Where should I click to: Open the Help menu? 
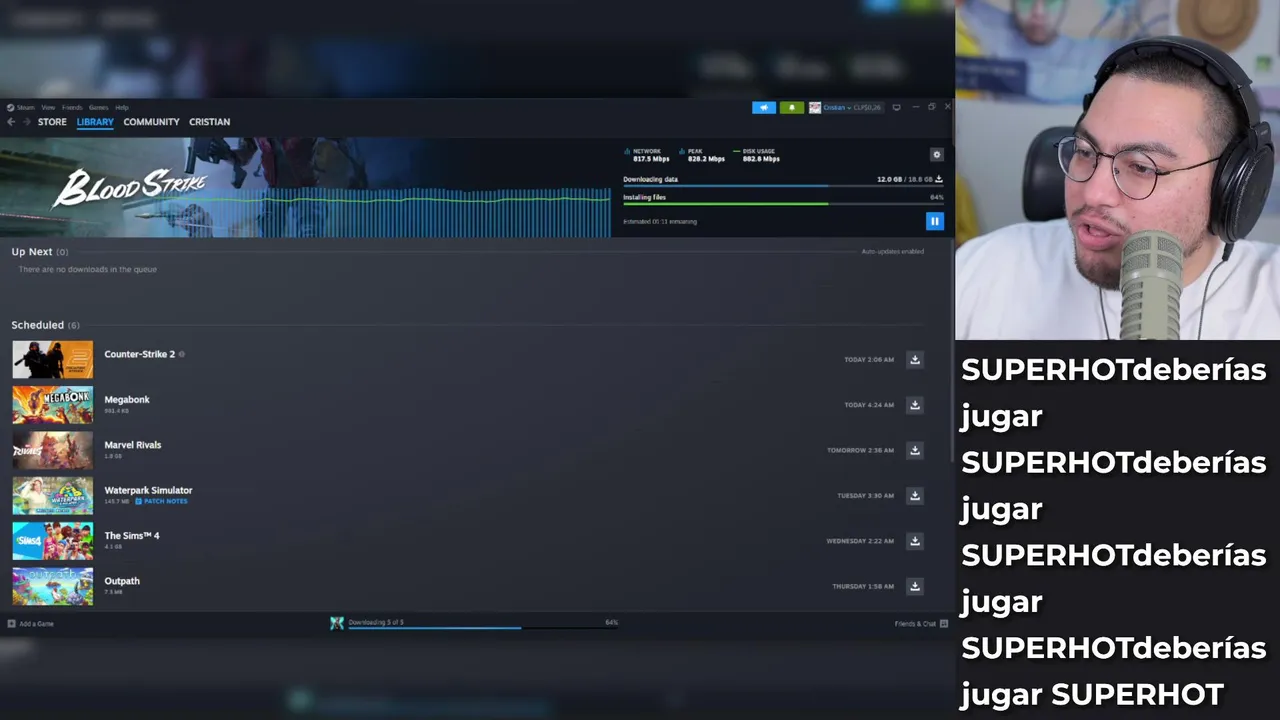pyautogui.click(x=122, y=107)
